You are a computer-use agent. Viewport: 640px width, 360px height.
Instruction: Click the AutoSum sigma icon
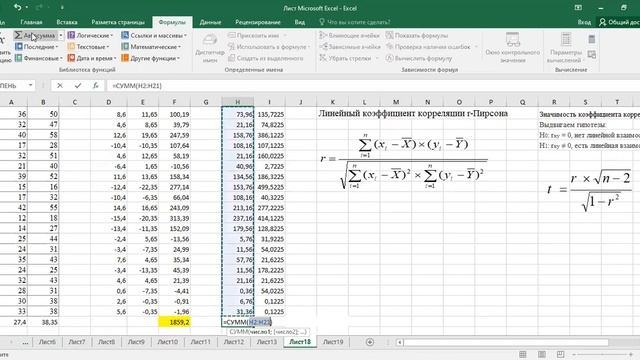18,36
